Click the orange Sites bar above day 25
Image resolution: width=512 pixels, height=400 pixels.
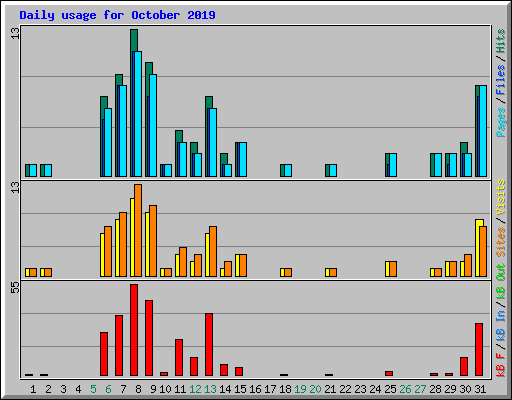(393, 269)
